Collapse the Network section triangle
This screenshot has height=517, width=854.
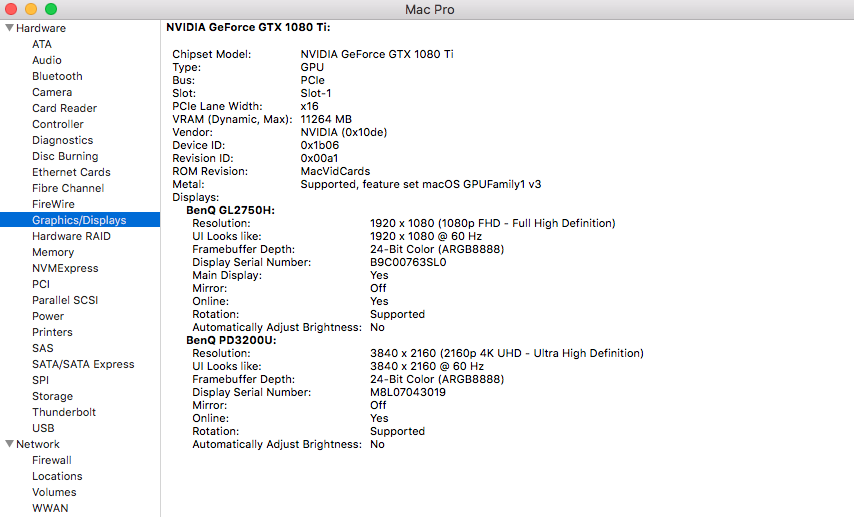(x=9, y=444)
